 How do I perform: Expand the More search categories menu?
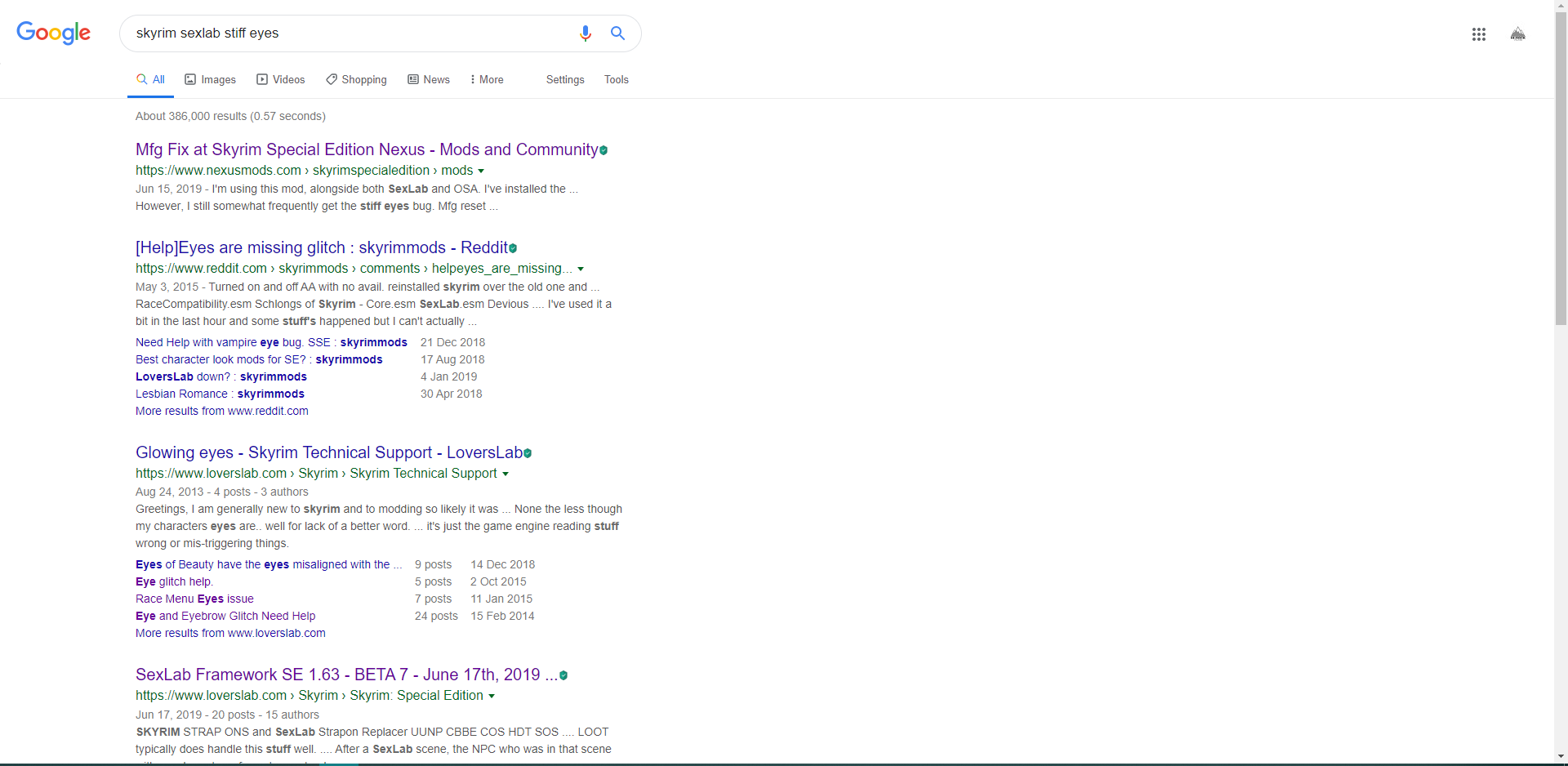click(487, 79)
